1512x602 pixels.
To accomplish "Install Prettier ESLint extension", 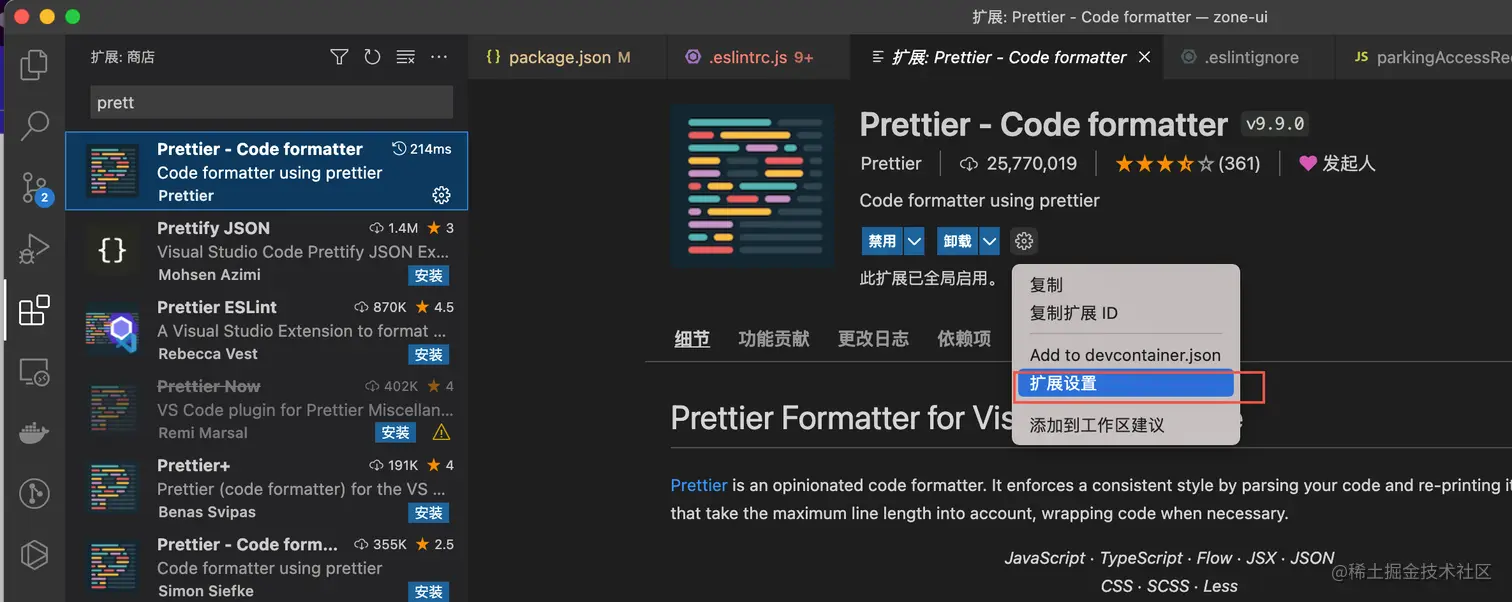I will click(428, 355).
